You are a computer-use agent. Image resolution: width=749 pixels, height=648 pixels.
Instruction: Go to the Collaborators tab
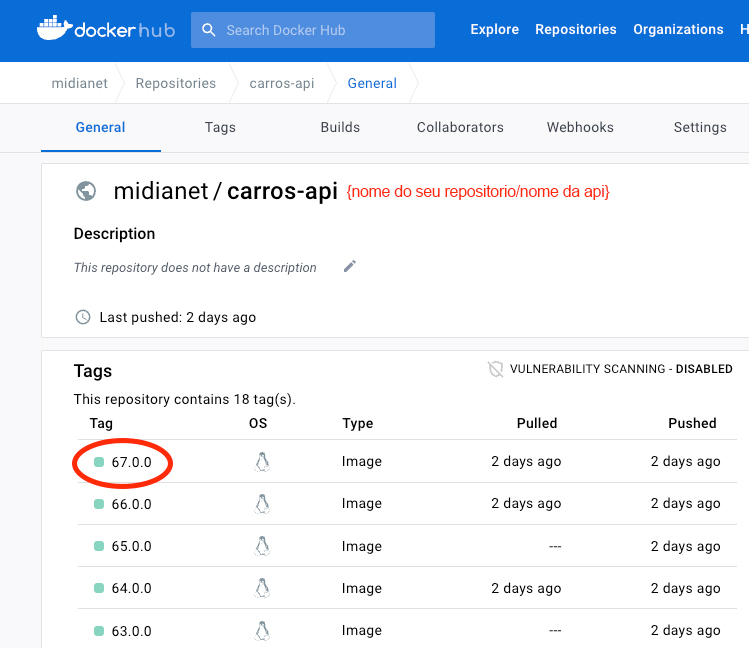click(x=460, y=127)
